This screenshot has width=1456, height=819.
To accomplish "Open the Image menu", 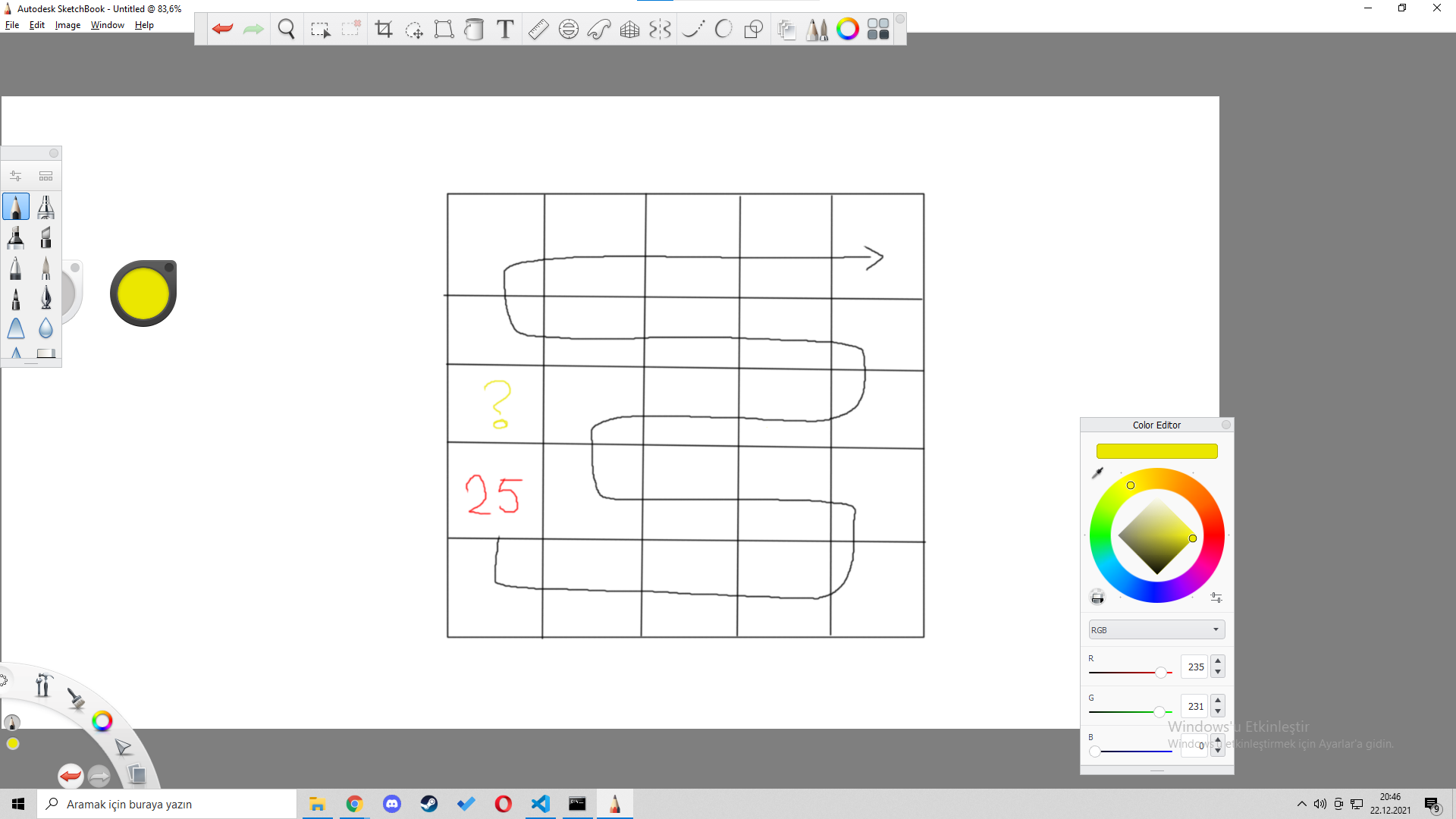I will tap(67, 25).
